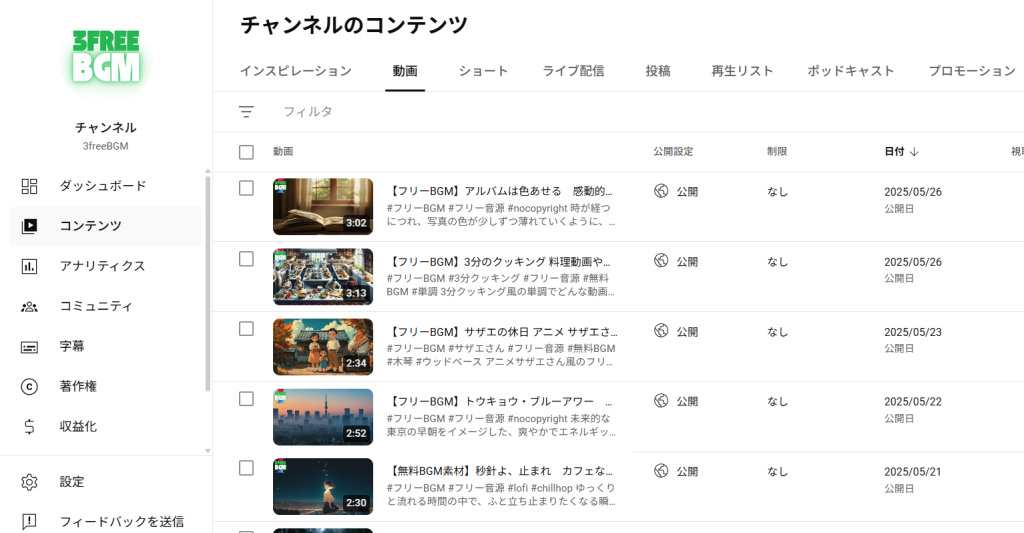Click the Monetization dollar icon
The image size is (1024, 533).
tap(29, 426)
